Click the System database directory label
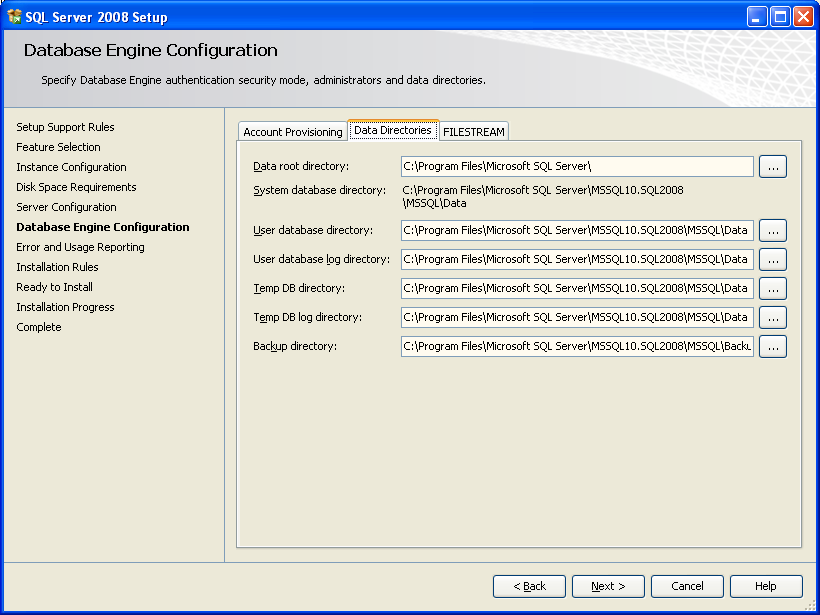Screen dimensions: 820x615 coord(320,190)
